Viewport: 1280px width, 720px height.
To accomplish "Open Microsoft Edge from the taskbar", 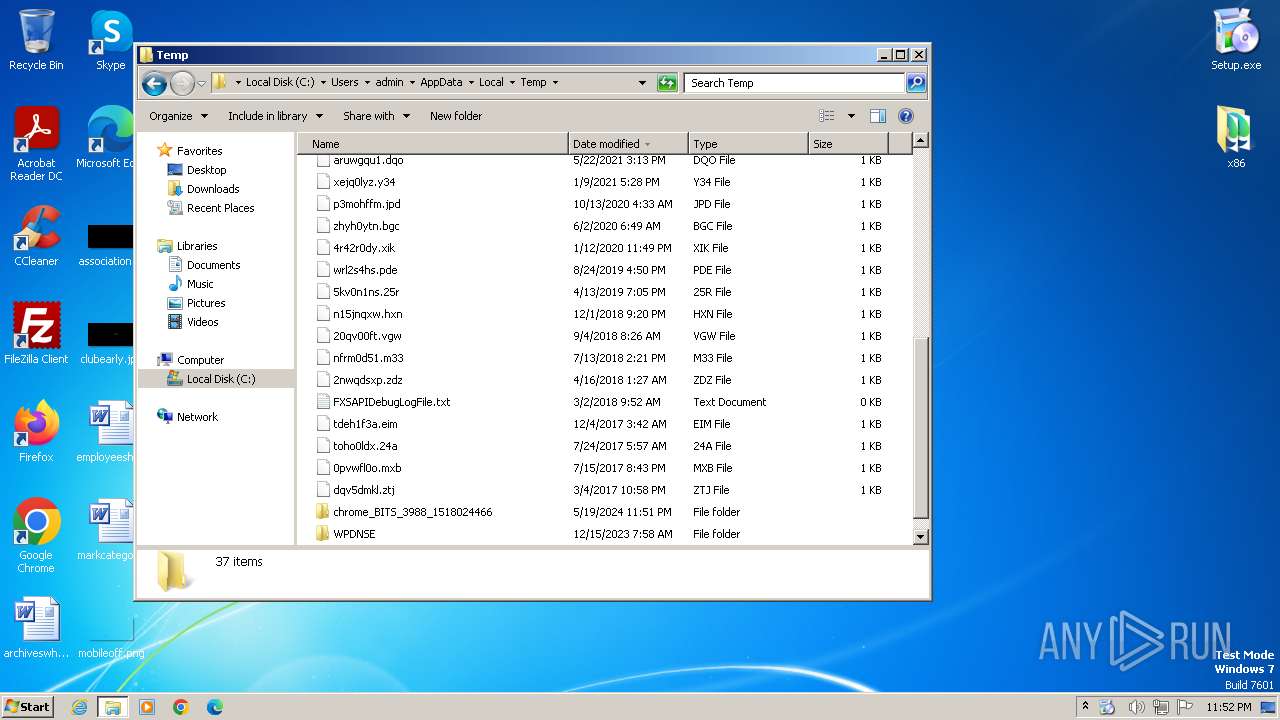I will tap(215, 707).
